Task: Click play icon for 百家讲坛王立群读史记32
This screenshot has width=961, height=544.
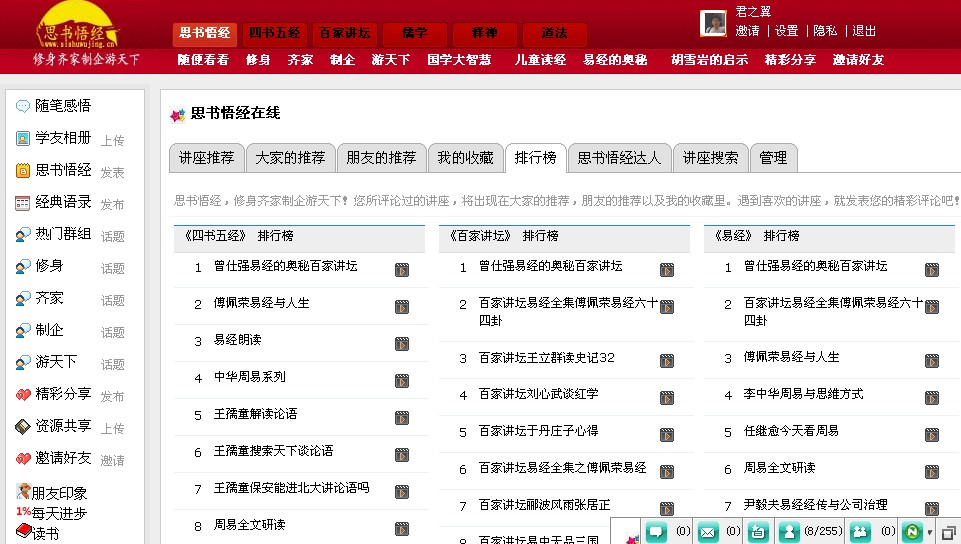Action: coord(667,361)
